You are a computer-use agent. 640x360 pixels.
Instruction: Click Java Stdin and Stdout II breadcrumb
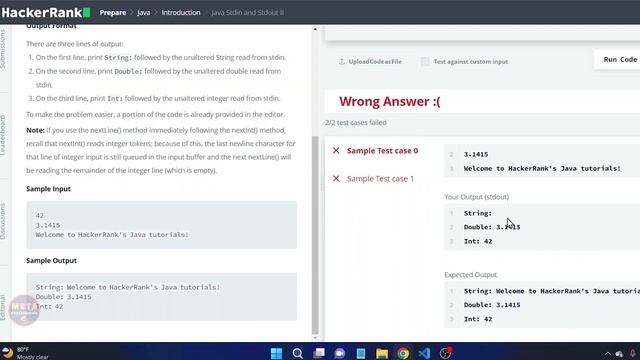click(247, 13)
